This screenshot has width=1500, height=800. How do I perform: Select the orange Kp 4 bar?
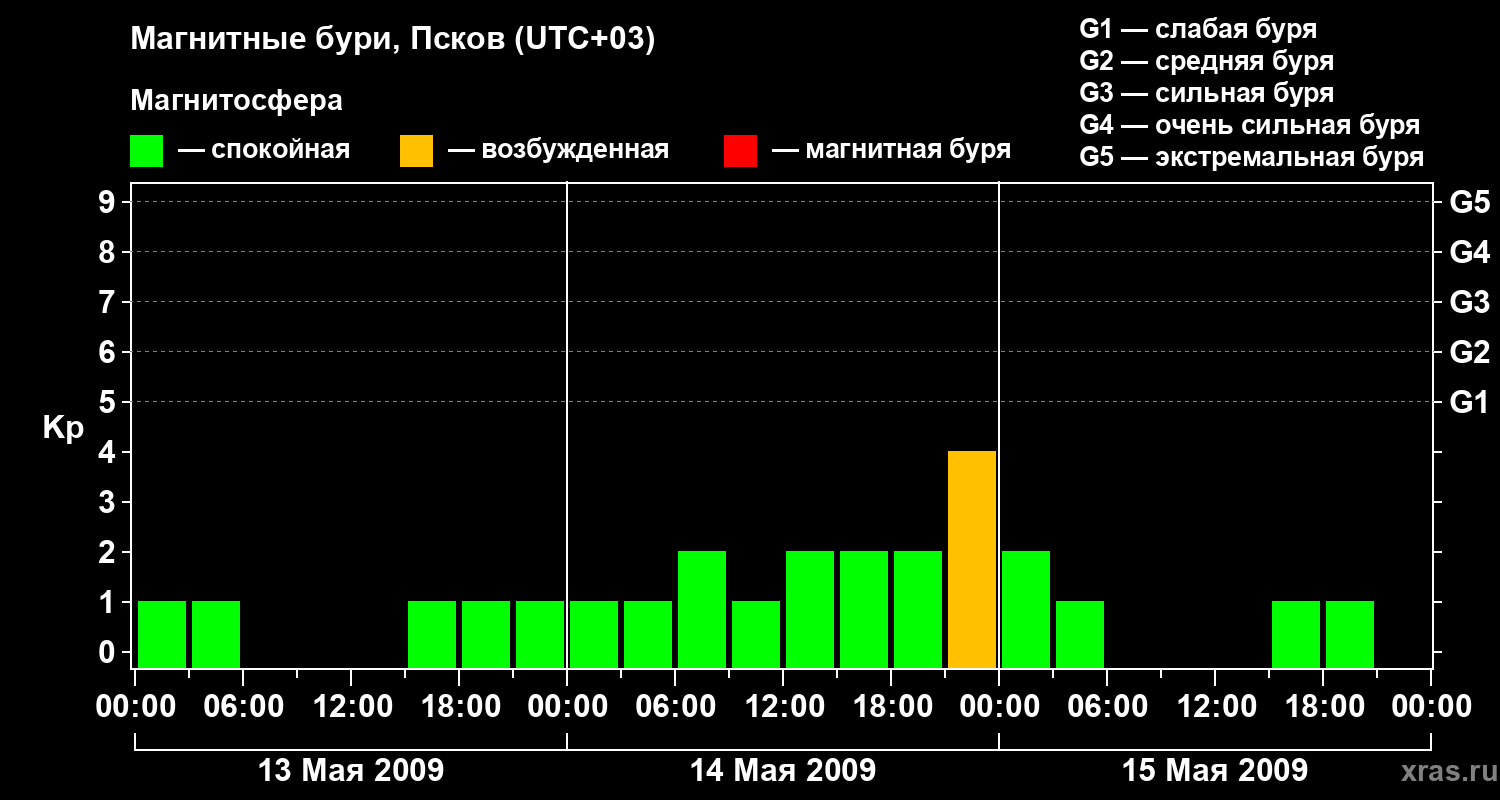[972, 559]
